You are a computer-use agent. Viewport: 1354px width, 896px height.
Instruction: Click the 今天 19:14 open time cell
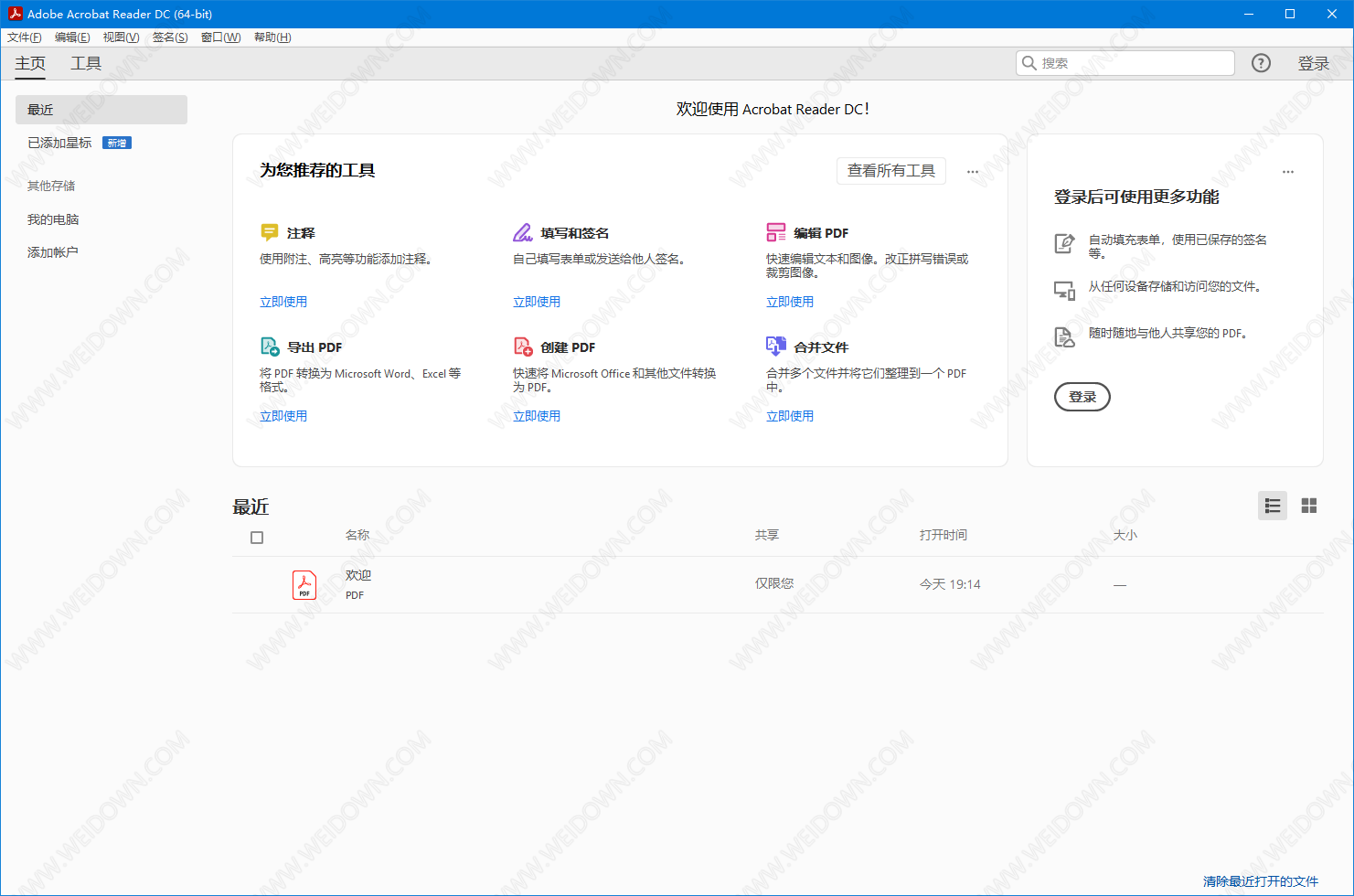point(950,584)
